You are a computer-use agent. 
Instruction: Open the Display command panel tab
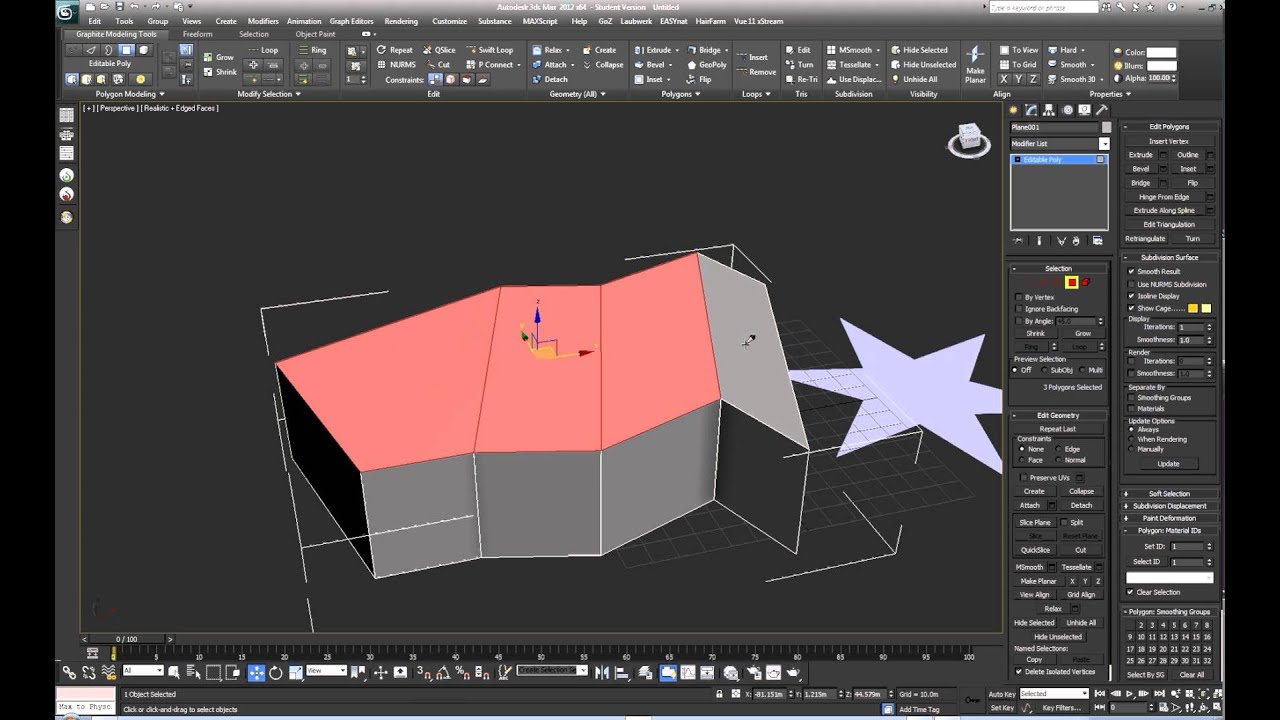[x=1084, y=110]
